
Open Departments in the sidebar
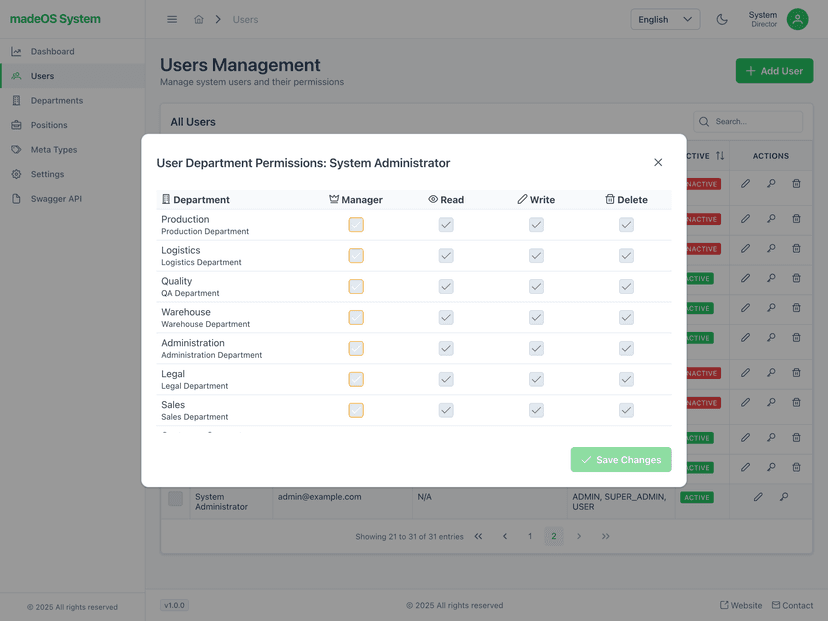click(x=72, y=100)
